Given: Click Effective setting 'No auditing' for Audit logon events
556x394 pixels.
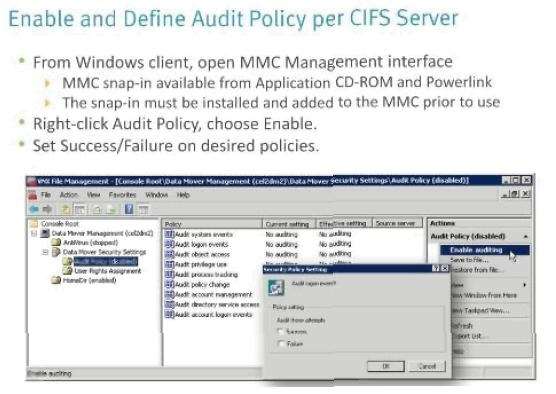Looking at the screenshot, I should point(335,244).
